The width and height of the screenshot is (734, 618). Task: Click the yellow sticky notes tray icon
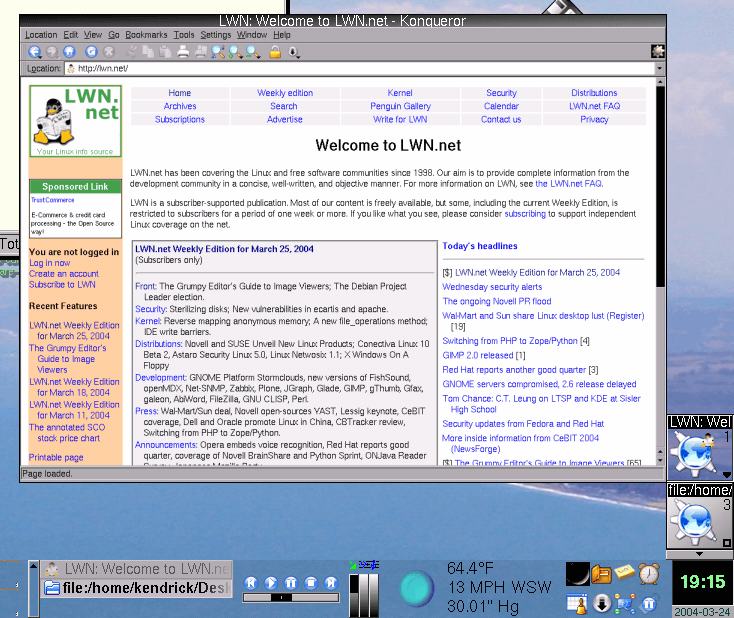pyautogui.click(x=624, y=572)
